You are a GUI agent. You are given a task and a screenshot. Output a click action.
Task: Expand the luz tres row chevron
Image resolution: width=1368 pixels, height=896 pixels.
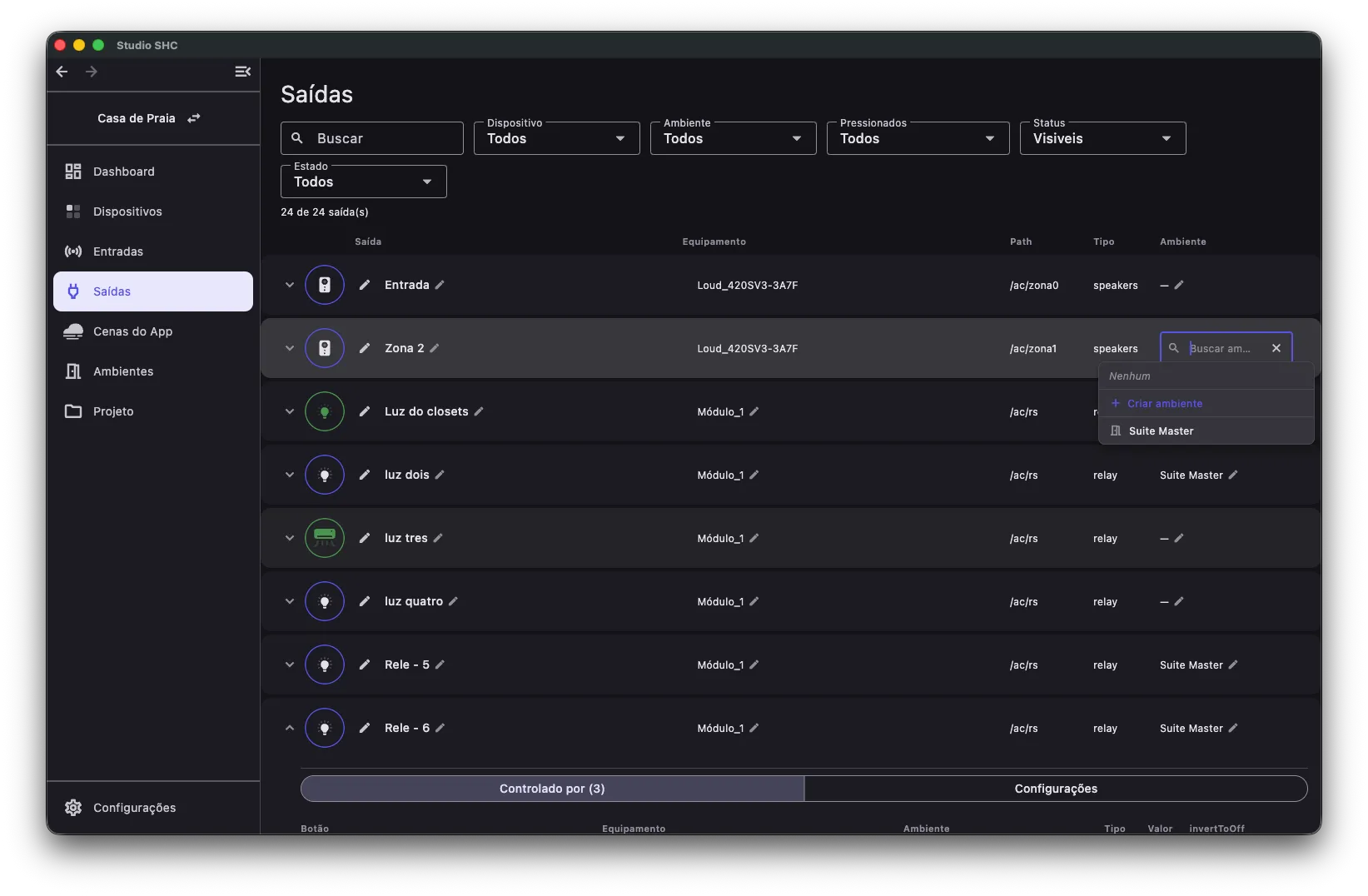tap(290, 538)
